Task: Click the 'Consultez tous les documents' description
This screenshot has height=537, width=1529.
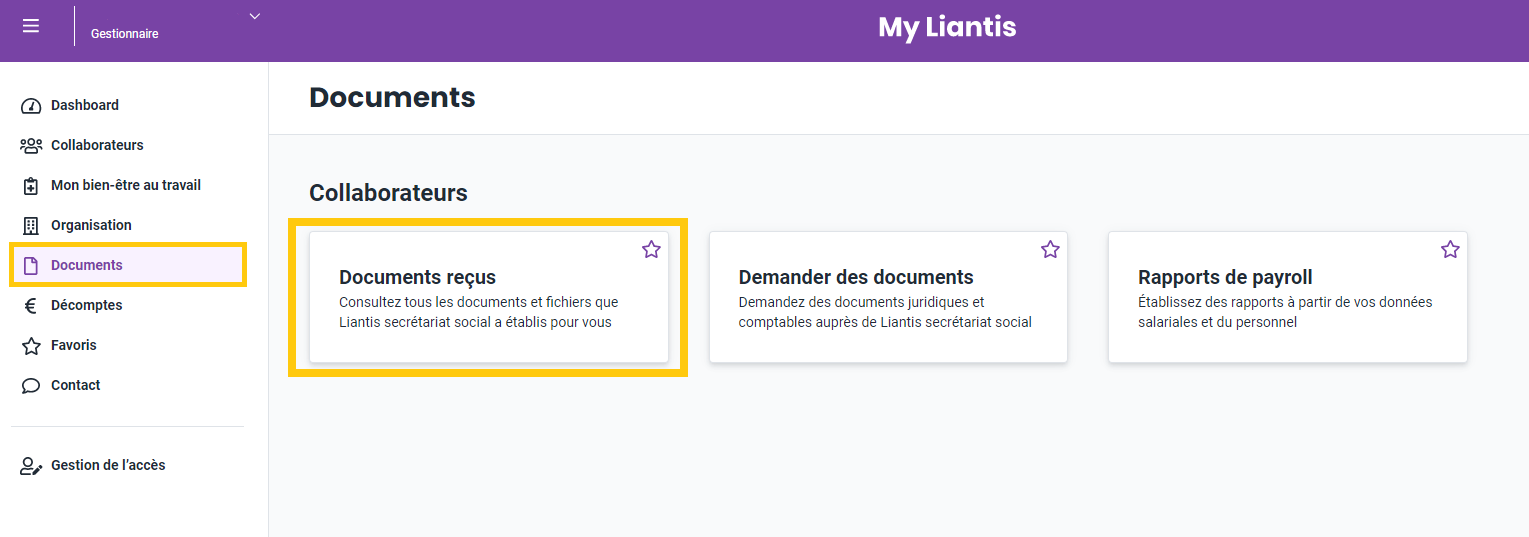Action: [479, 312]
